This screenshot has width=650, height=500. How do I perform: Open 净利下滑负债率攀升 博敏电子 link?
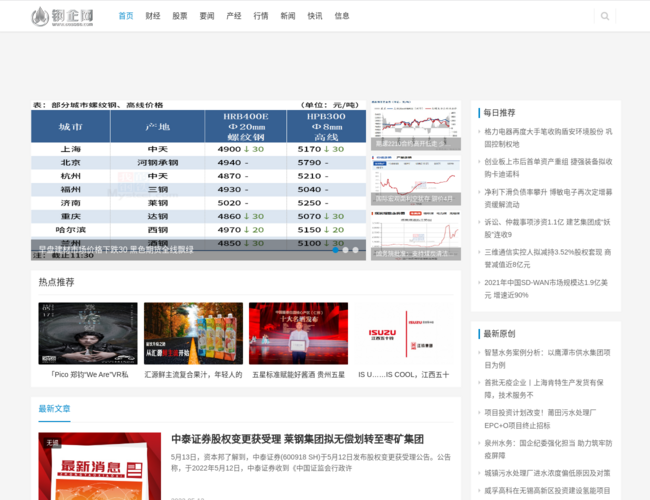(x=548, y=198)
